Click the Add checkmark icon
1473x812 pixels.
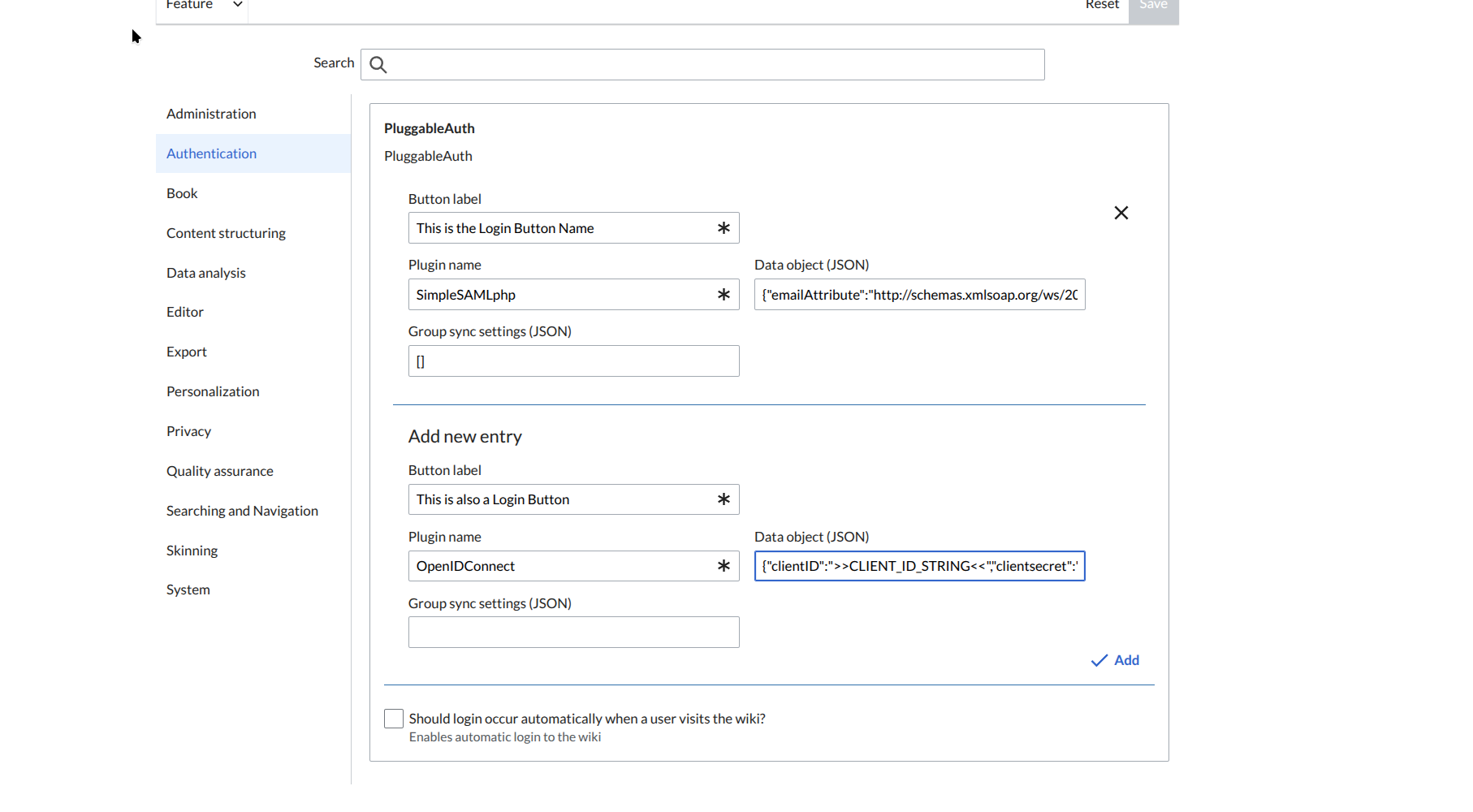click(x=1099, y=661)
